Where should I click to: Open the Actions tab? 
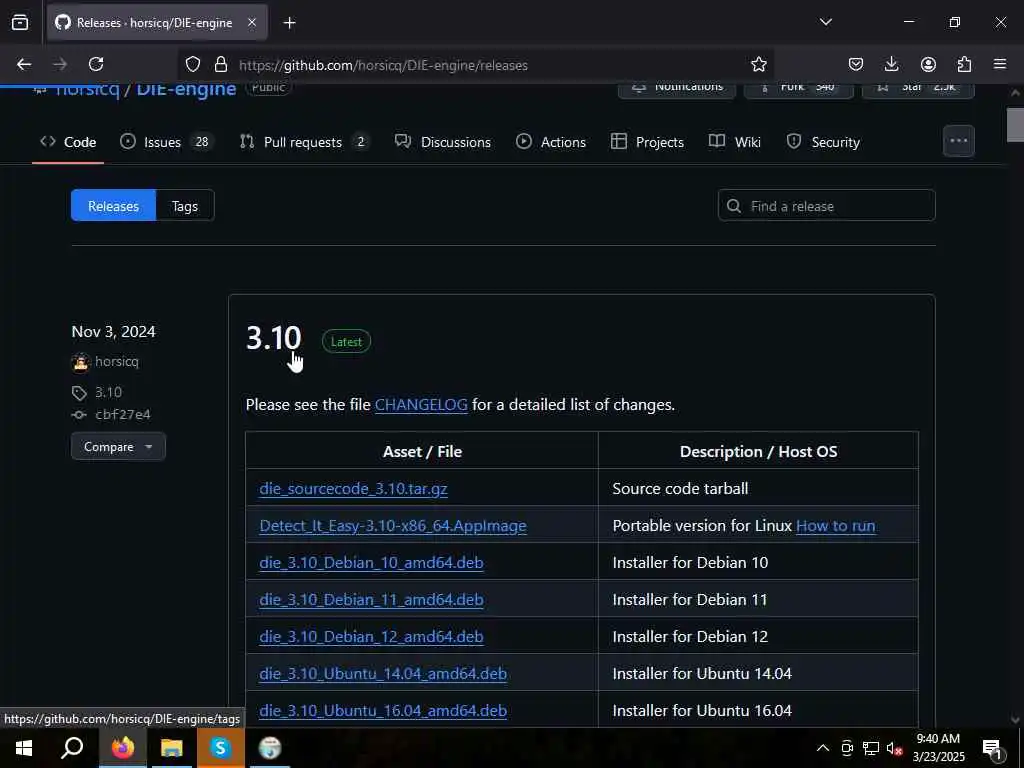pyautogui.click(x=551, y=142)
